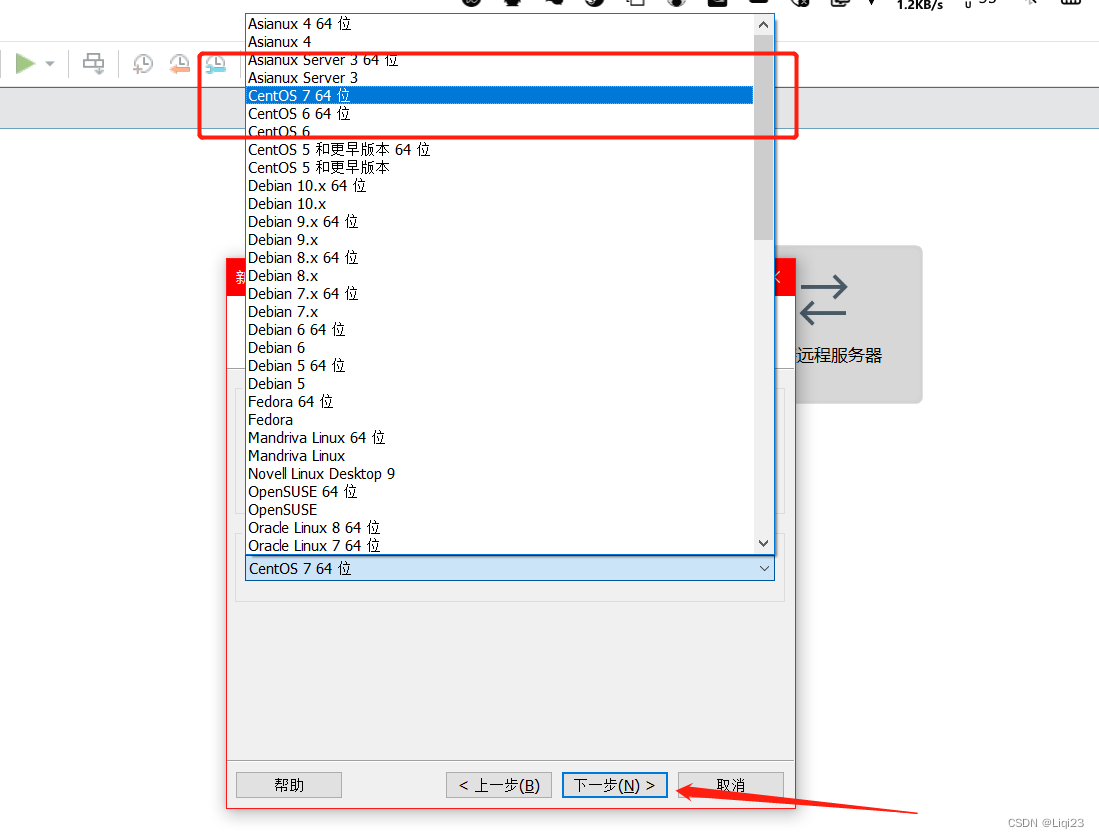The image size is (1099, 838).
Task: Select the Debian 9.x entry
Action: (500, 240)
